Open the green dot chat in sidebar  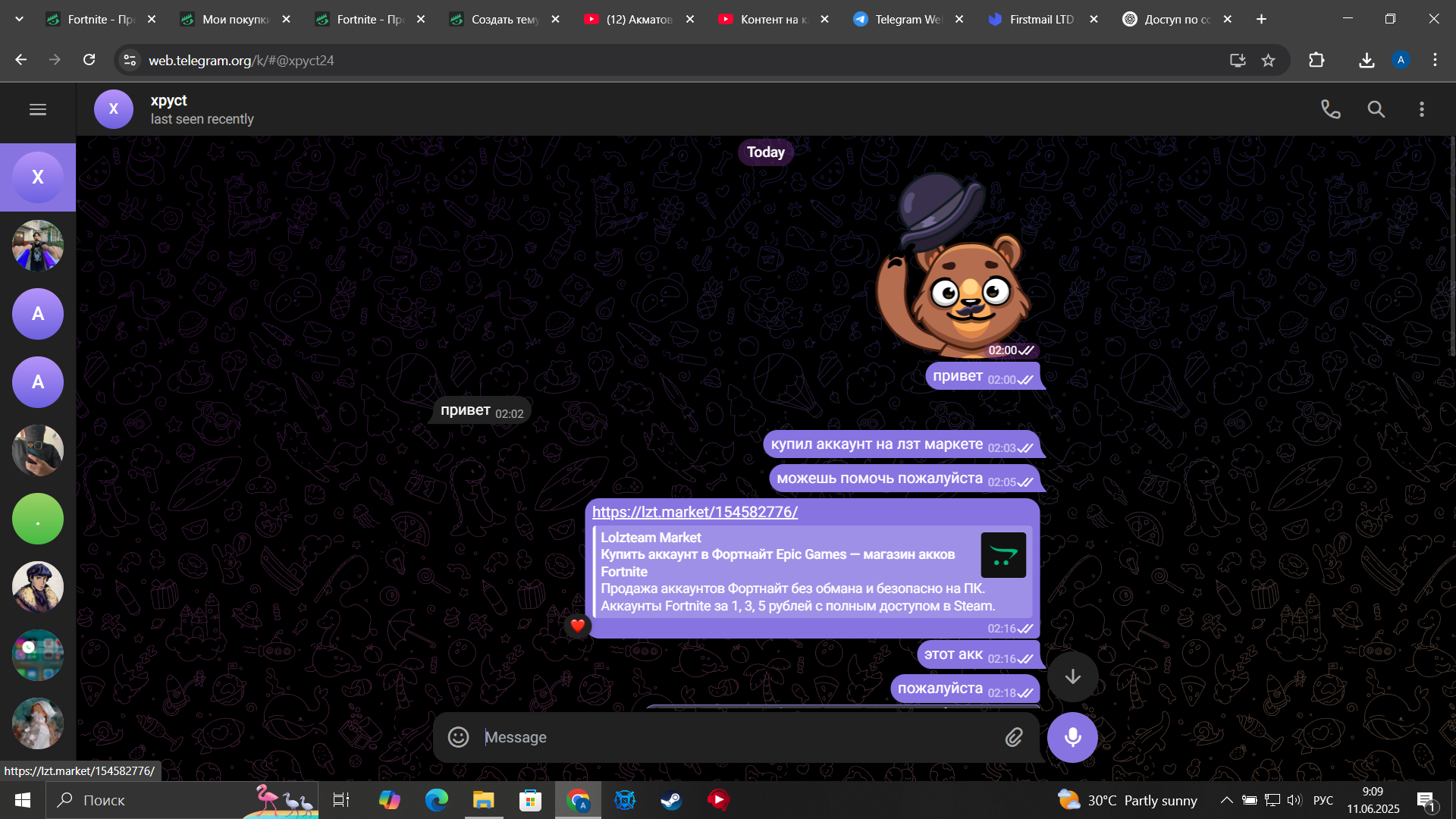[38, 519]
